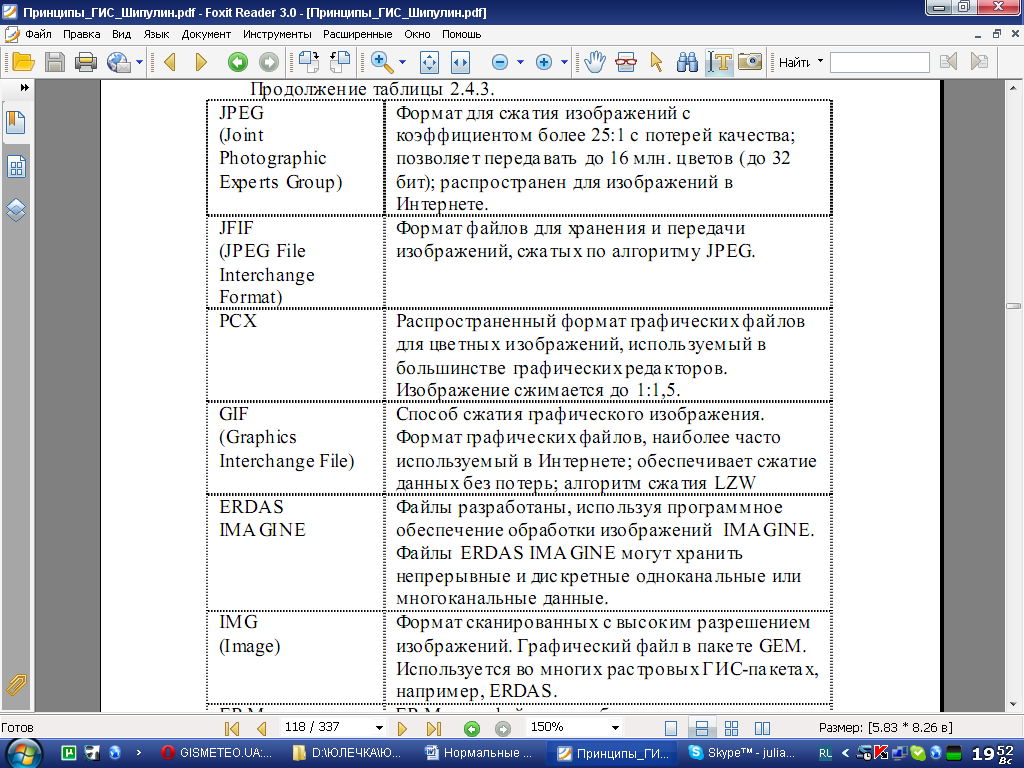Click the email/send globe icon
Viewport: 1024px width, 768px height.
[118, 62]
